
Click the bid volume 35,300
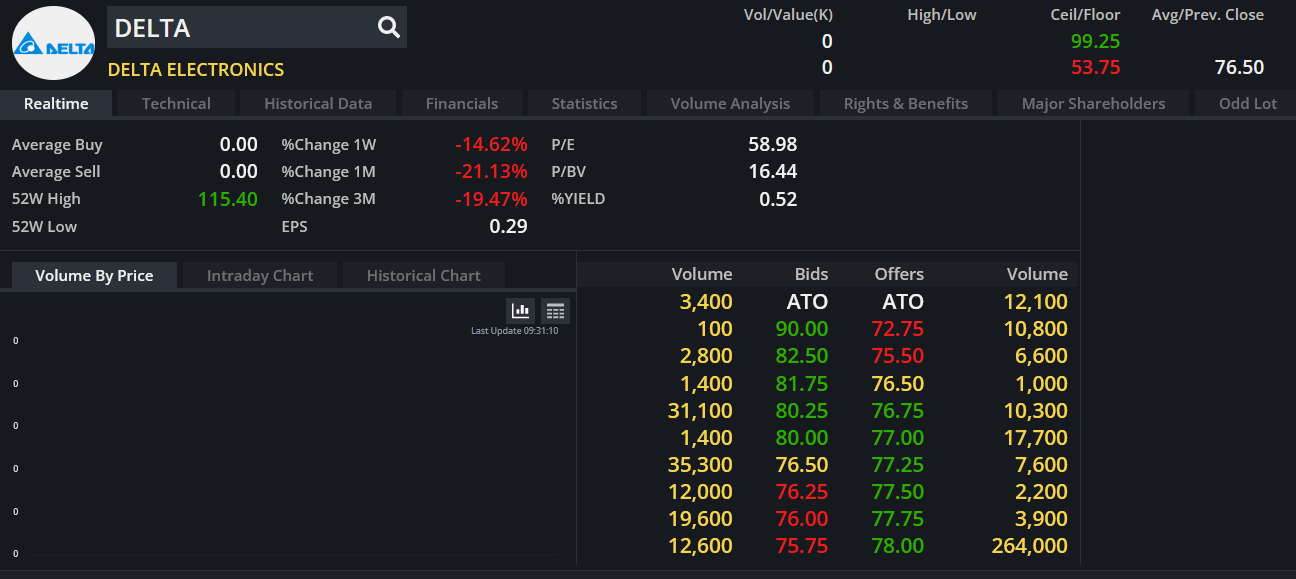pos(700,465)
